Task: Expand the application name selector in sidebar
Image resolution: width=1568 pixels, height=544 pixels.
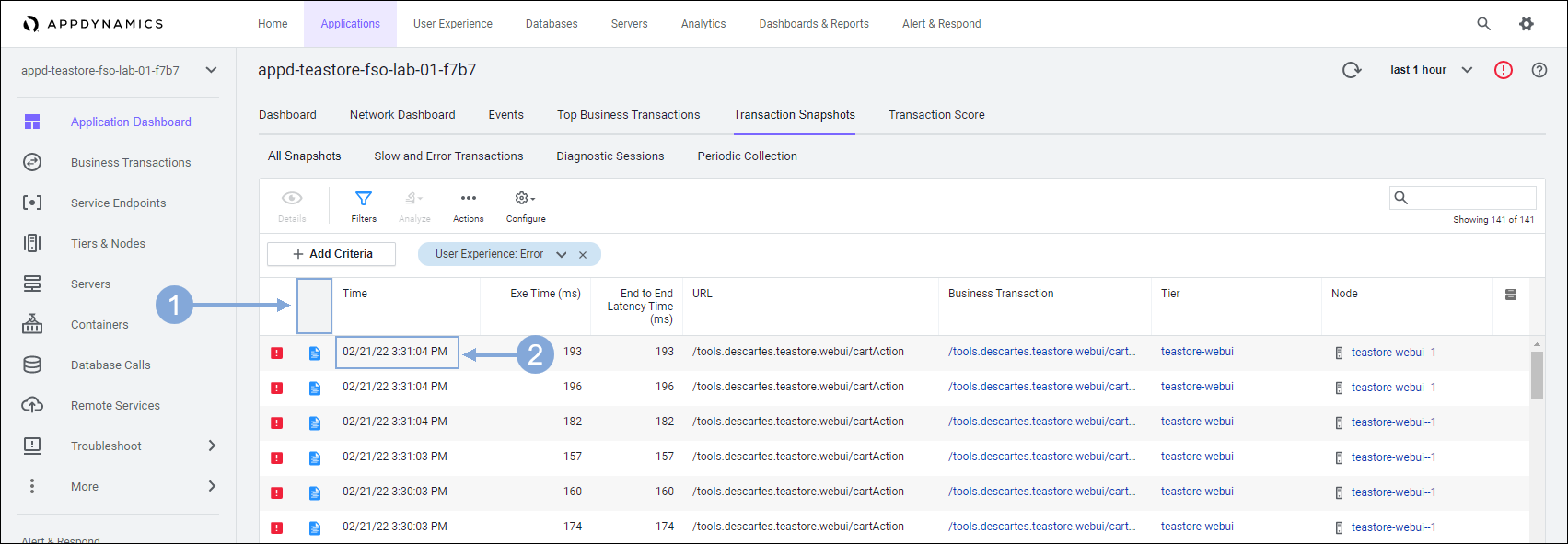Action: 211,70
